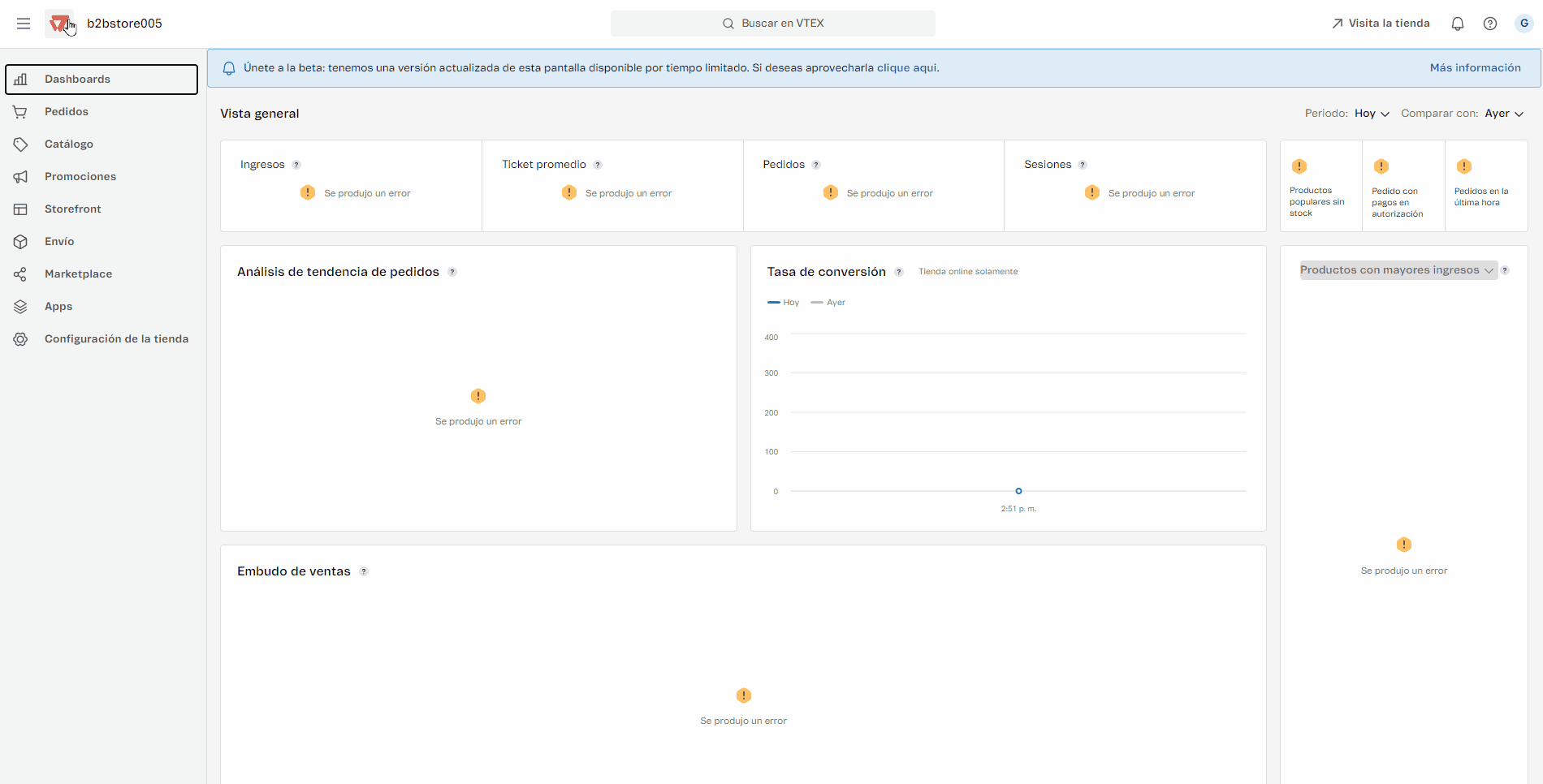Image resolution: width=1543 pixels, height=784 pixels.
Task: Expand Productos con mayores ingresos dropdown
Action: (1398, 270)
